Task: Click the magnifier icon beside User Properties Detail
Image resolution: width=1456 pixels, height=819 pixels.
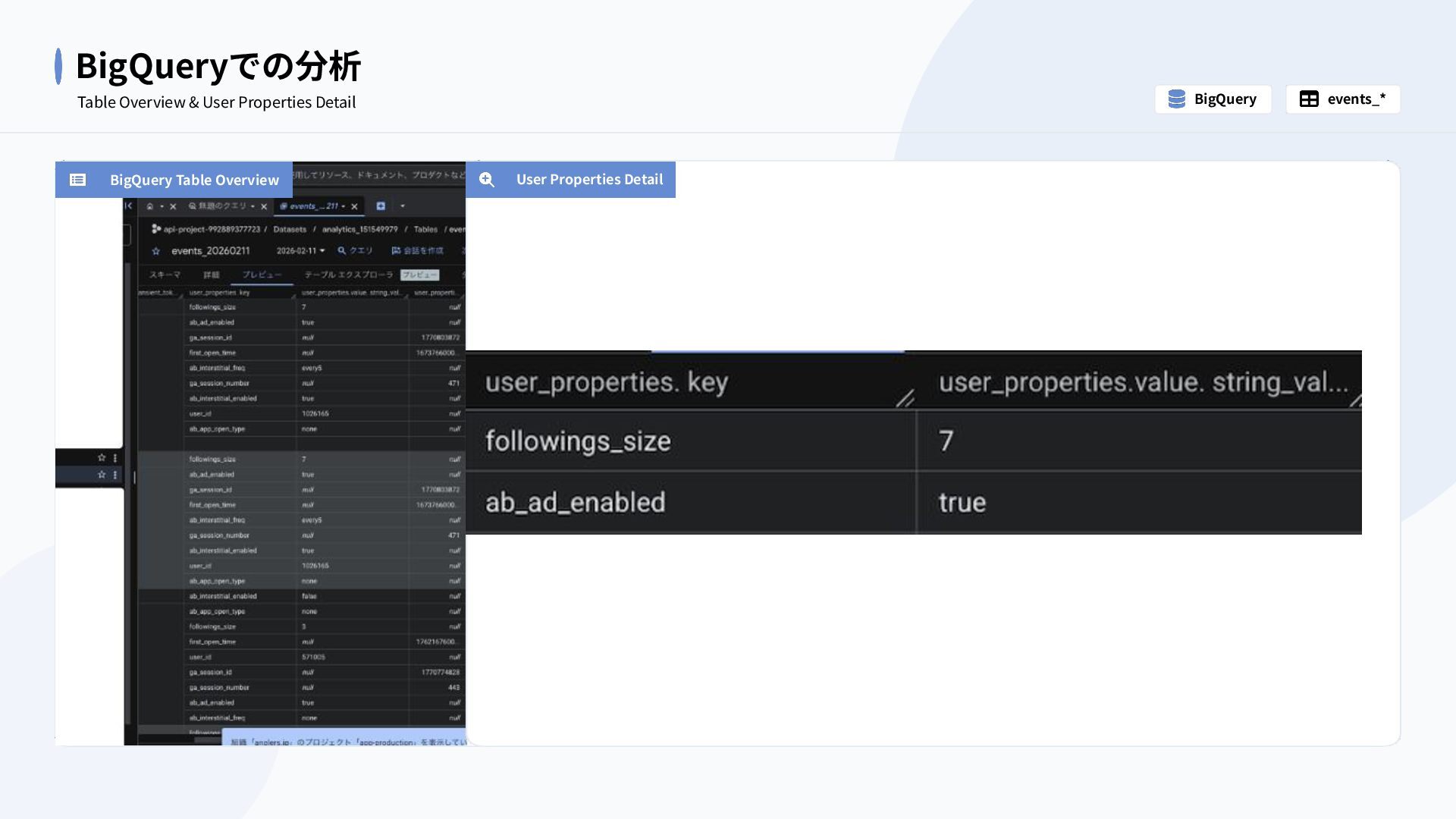Action: point(487,180)
